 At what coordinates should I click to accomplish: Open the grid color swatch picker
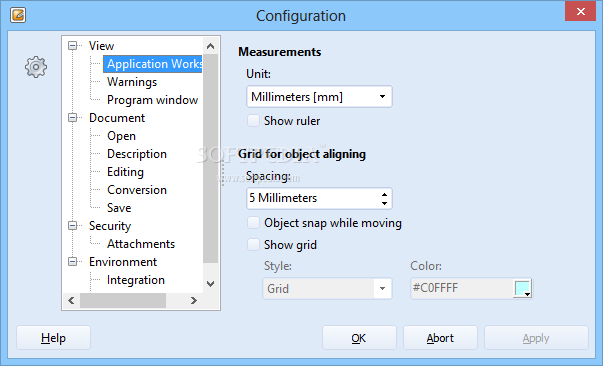pyautogui.click(x=522, y=288)
